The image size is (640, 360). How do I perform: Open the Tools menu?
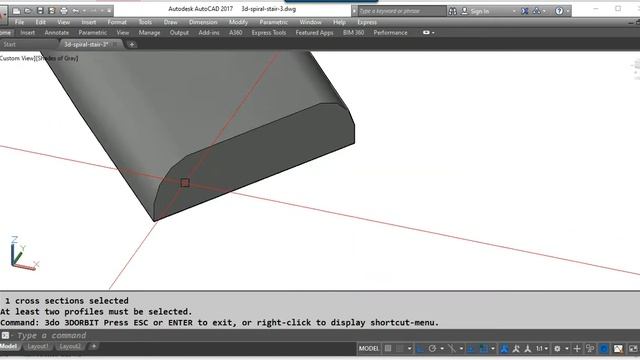pyautogui.click(x=145, y=22)
